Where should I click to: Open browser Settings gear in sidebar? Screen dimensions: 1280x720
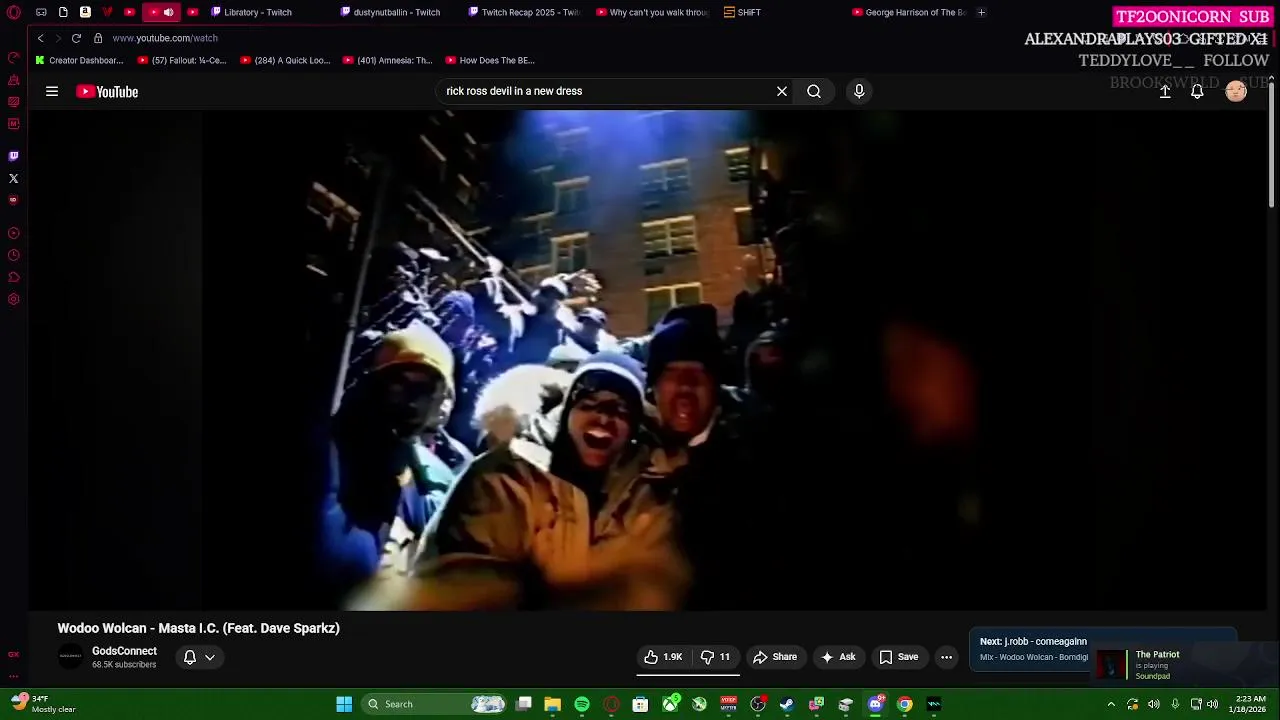point(13,299)
